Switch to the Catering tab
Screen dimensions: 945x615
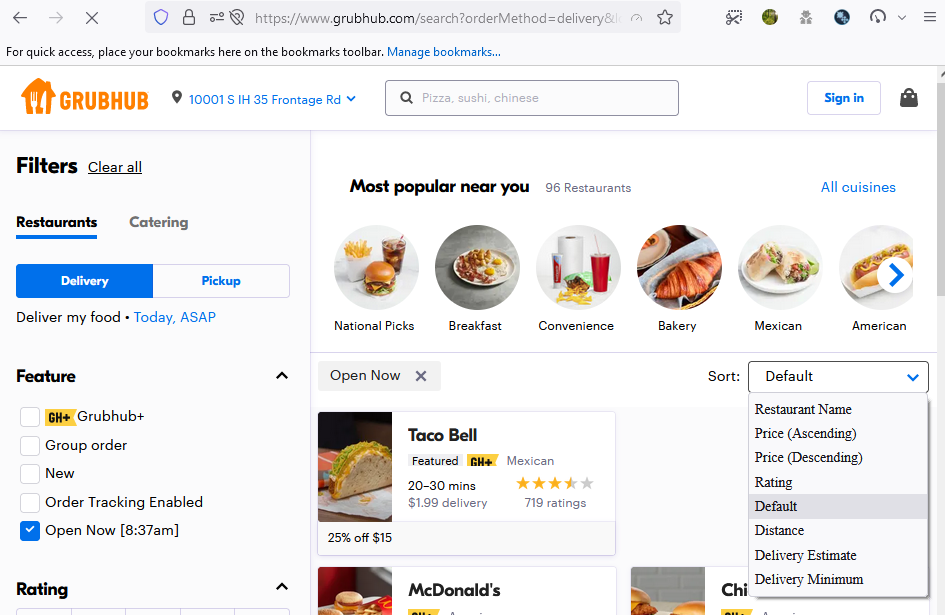click(158, 222)
